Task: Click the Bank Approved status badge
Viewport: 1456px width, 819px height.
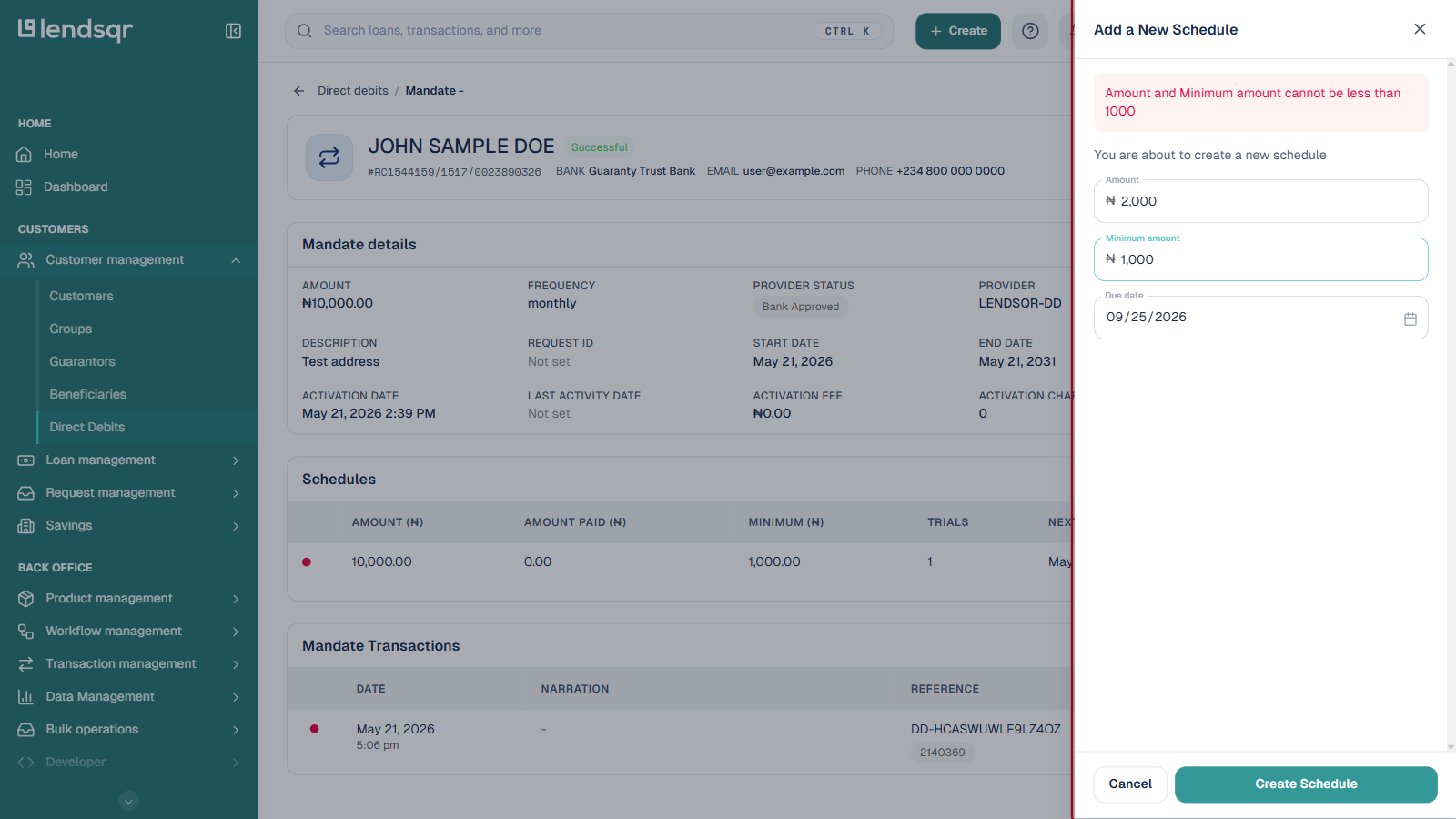Action: coord(801,307)
